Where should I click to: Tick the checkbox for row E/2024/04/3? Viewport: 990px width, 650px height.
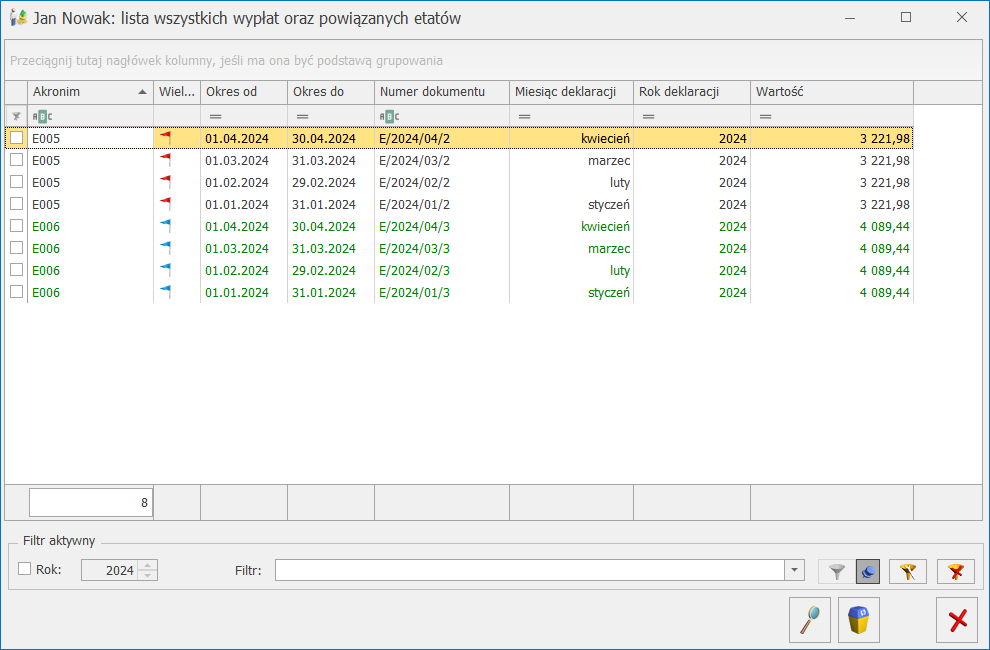[x=16, y=226]
